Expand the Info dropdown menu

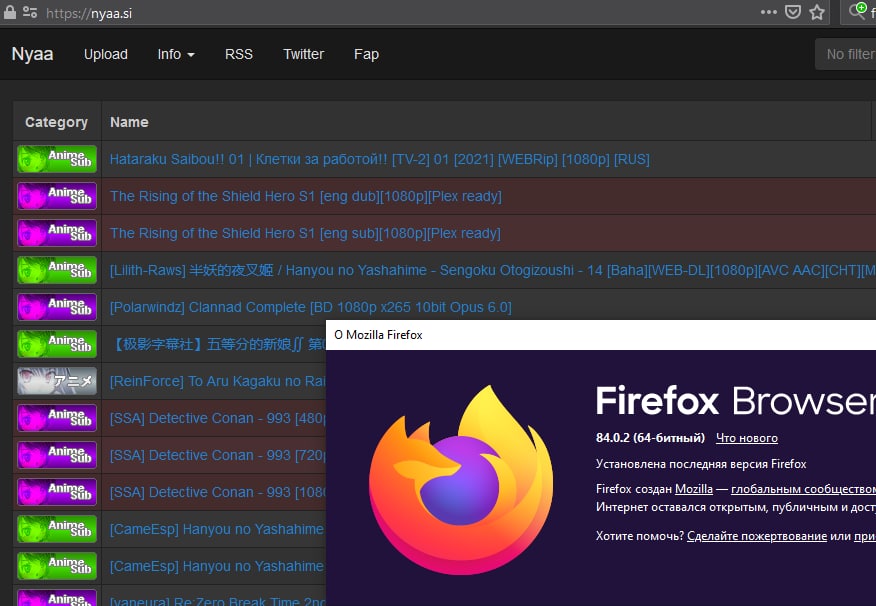(x=175, y=54)
